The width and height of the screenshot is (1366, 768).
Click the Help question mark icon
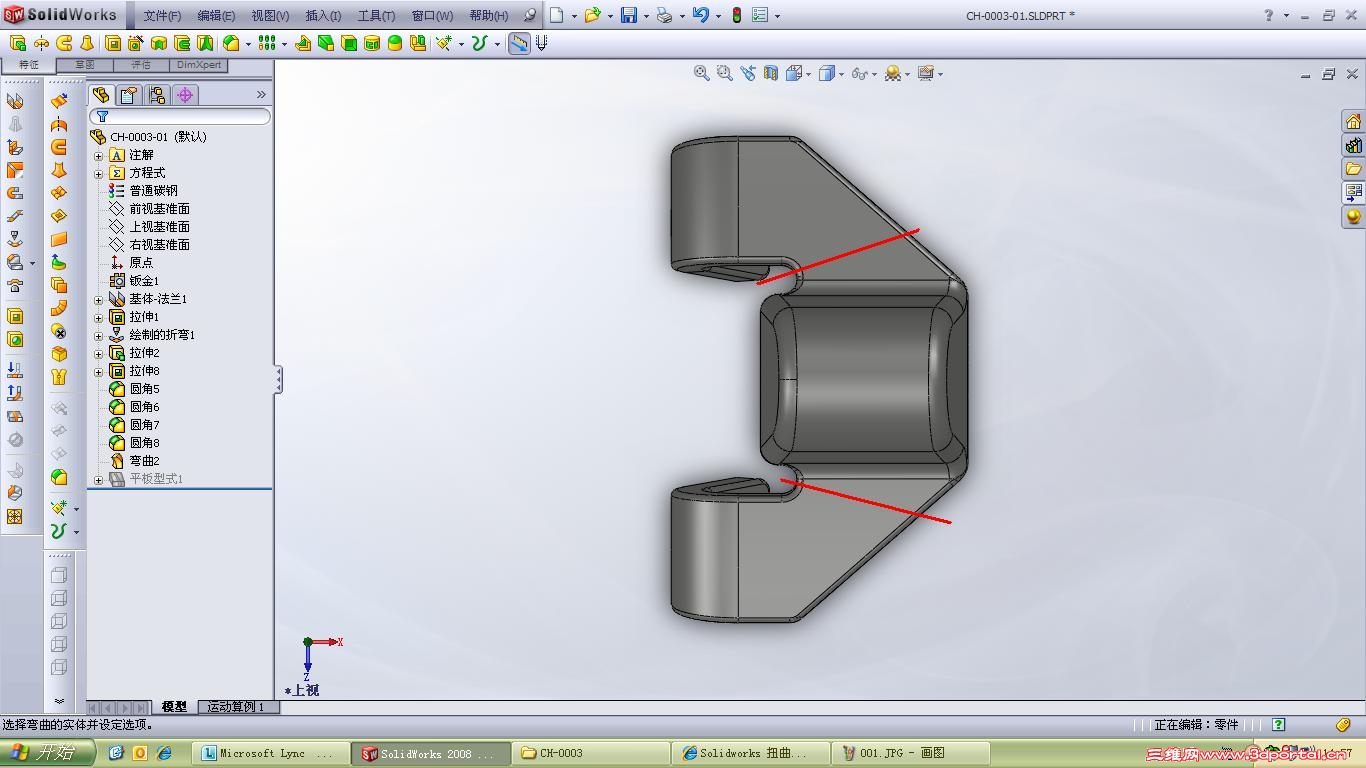coord(1269,15)
